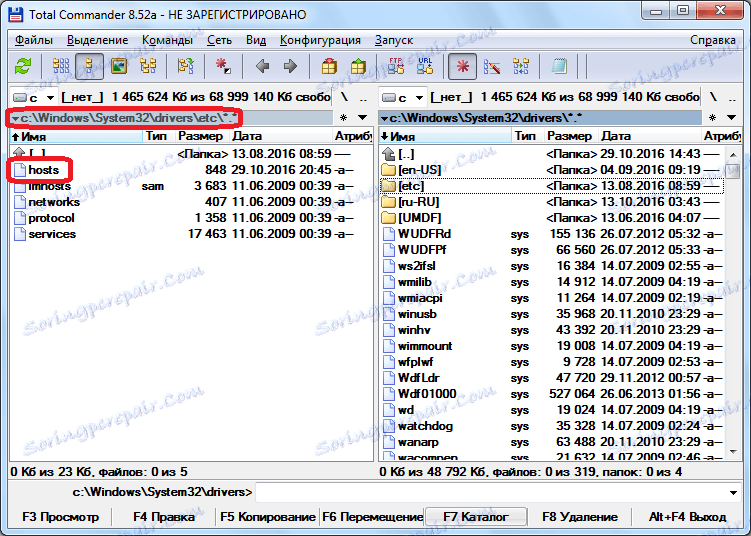
Task: Open new URL FTP connection icon
Action: coord(425,66)
